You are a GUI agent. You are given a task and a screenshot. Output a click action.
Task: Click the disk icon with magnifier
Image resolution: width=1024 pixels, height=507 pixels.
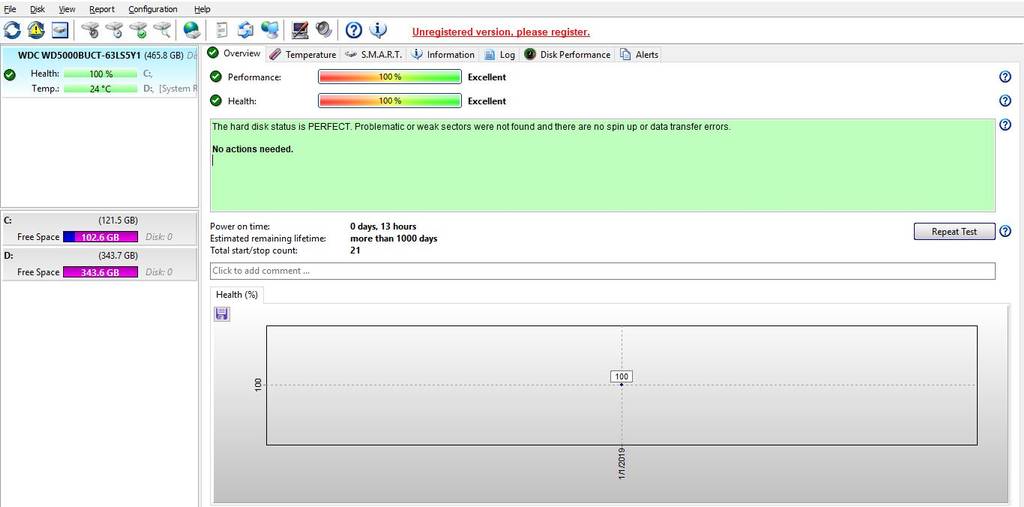click(161, 29)
